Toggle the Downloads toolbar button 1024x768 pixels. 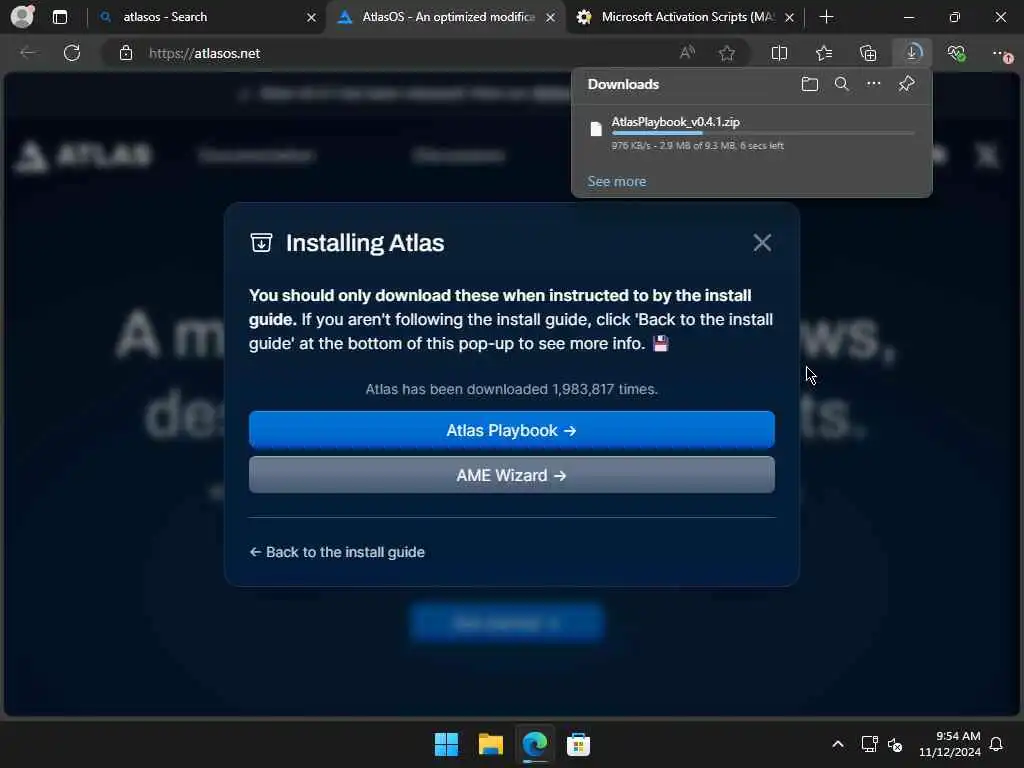[x=912, y=52]
